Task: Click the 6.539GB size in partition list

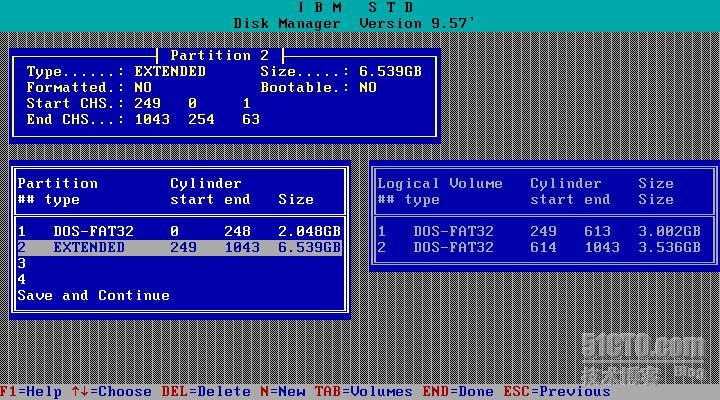Action: coord(309,248)
